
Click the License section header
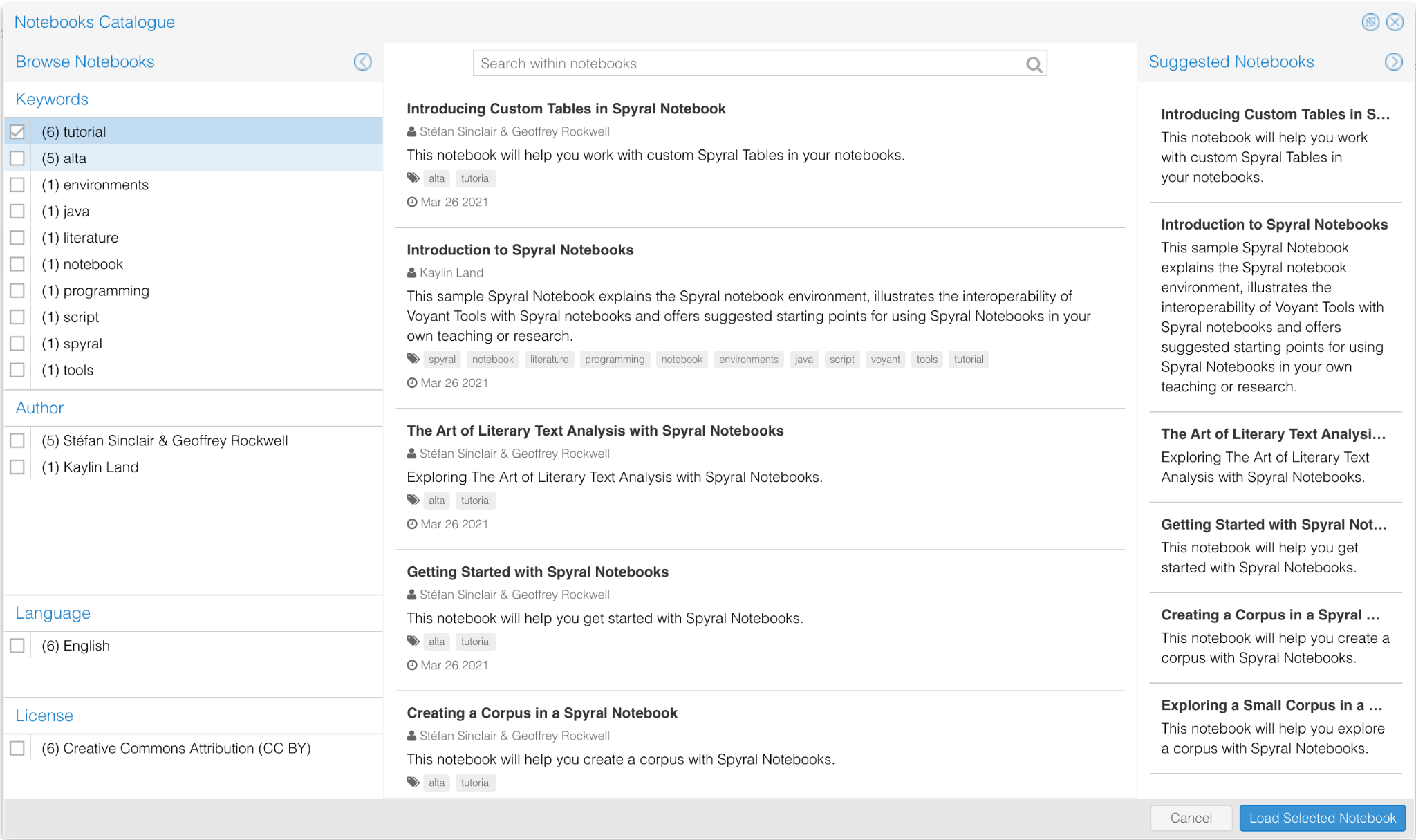point(44,716)
